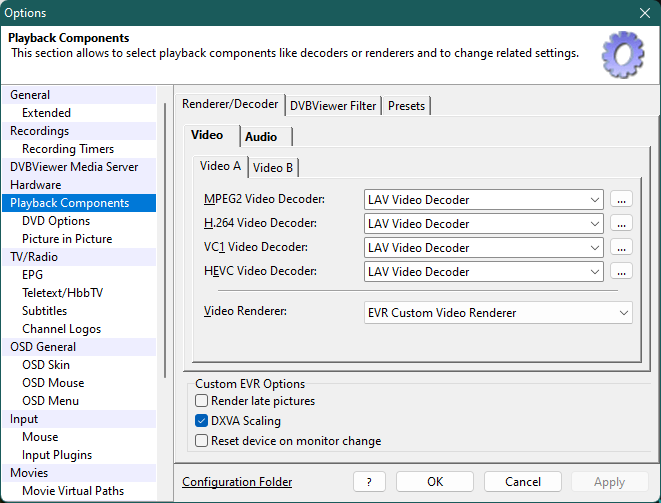The image size is (661, 503).
Task: Switch to the DVBViewer Filter tab
Action: tap(334, 106)
